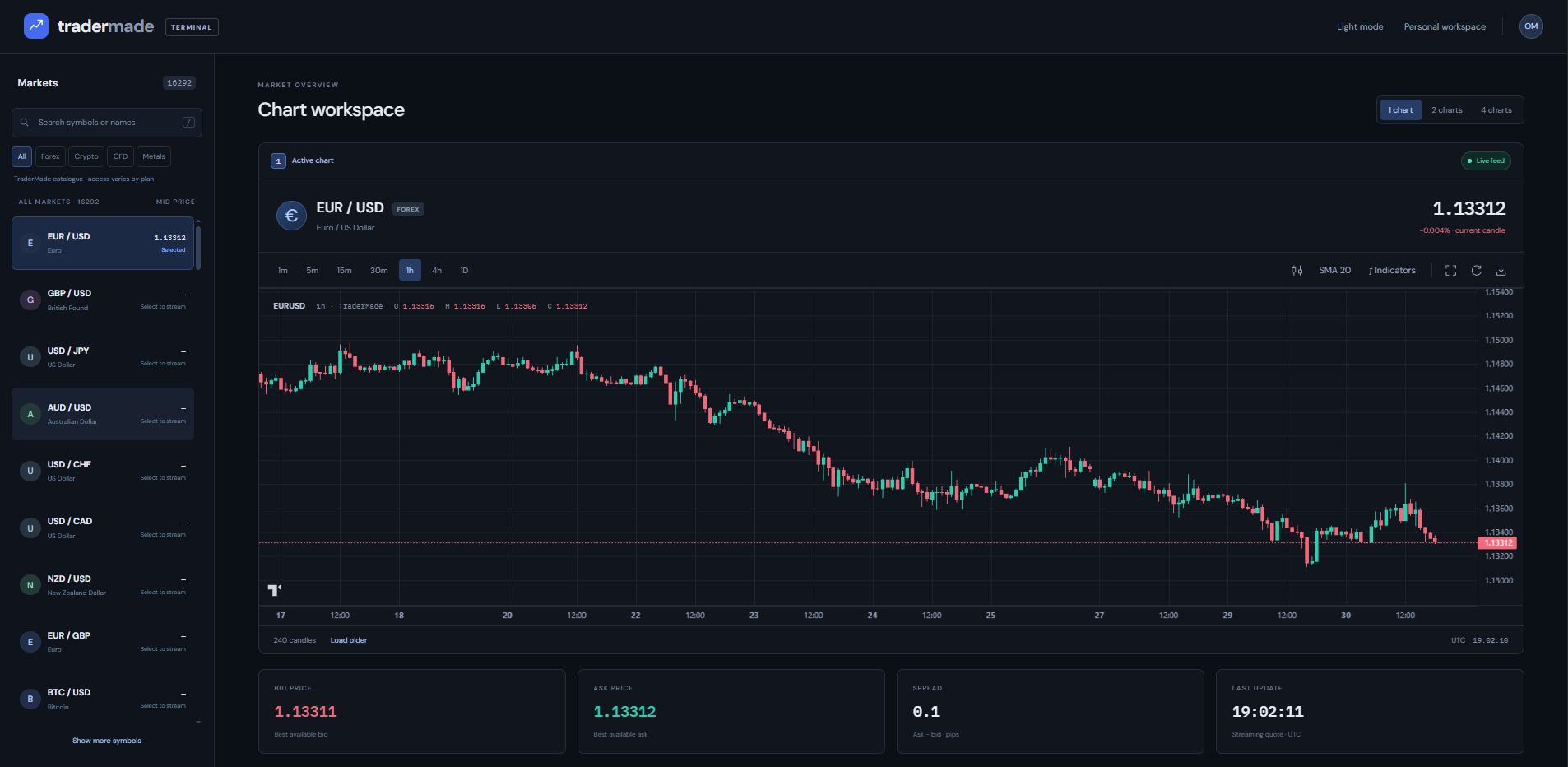Choose the 1m timeframe
1568x767 pixels.
tap(283, 271)
